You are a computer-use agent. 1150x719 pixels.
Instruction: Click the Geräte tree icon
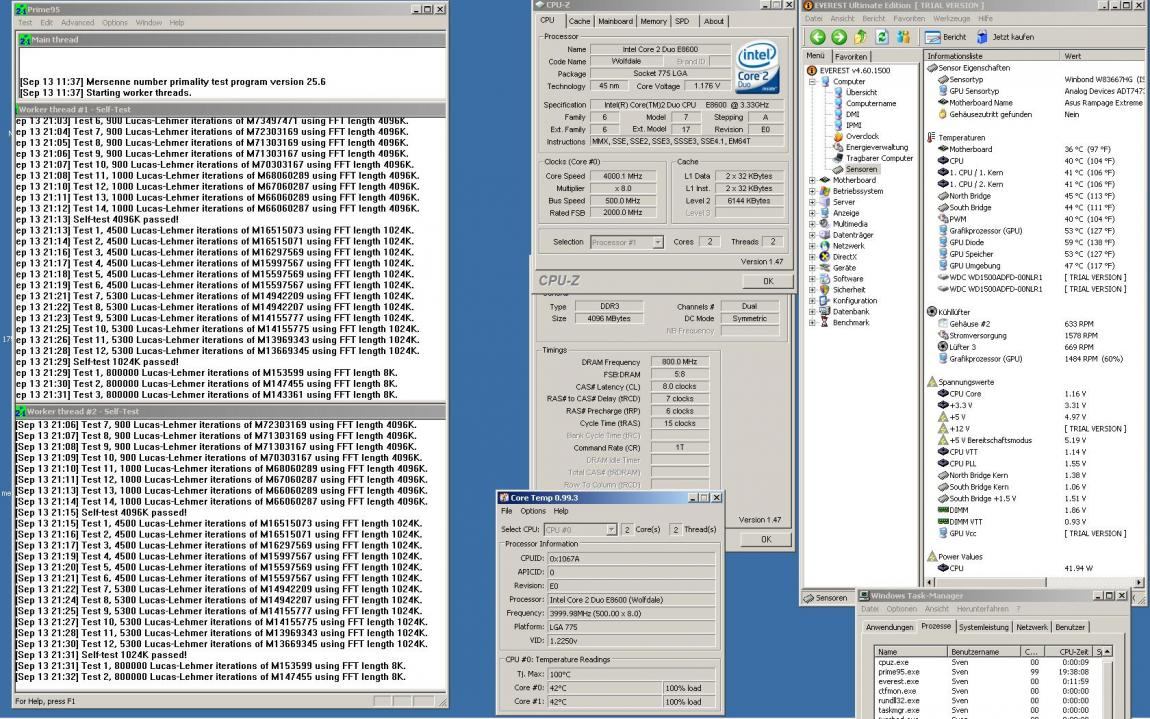pos(824,268)
